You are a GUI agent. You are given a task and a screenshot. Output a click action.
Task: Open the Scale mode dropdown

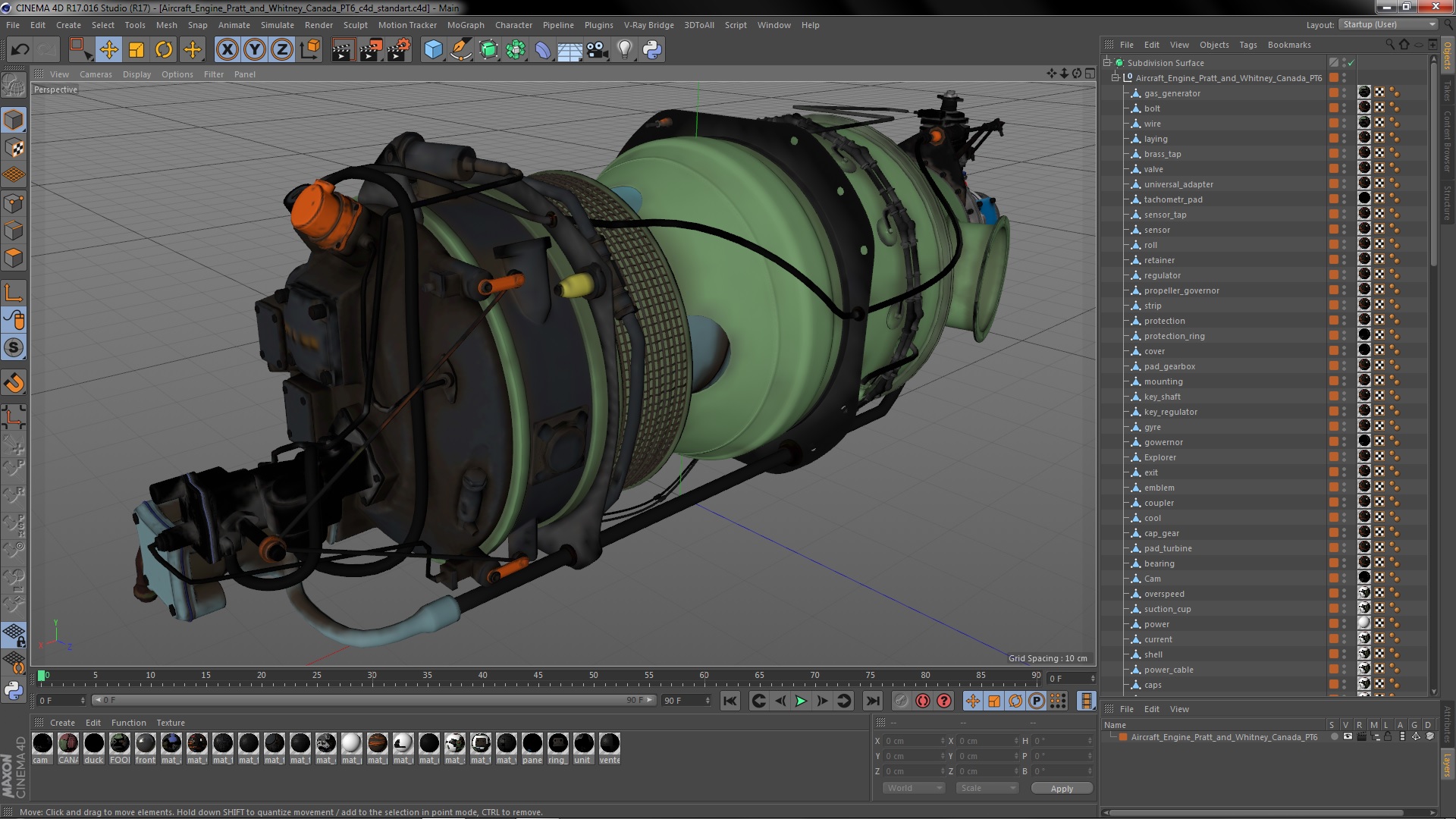tap(987, 788)
